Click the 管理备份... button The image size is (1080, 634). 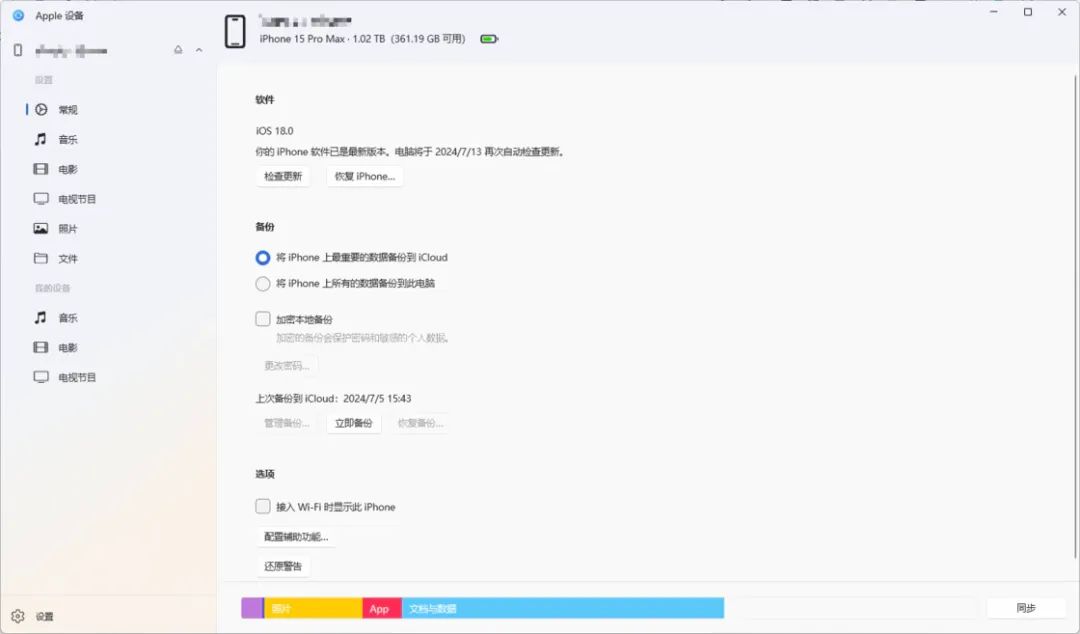click(287, 423)
